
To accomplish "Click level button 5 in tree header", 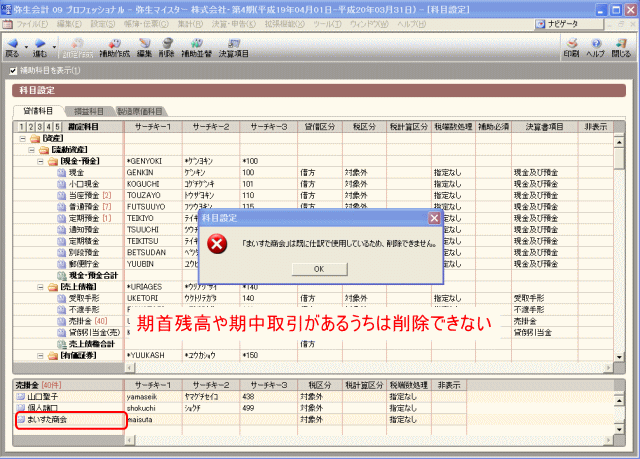I will [x=58, y=127].
